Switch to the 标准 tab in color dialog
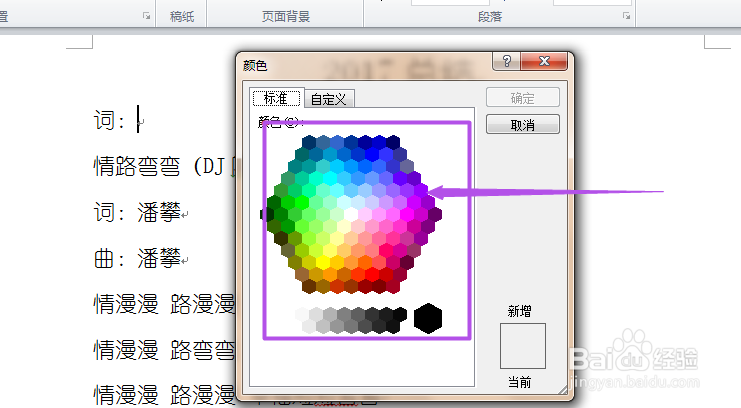 tap(276, 98)
